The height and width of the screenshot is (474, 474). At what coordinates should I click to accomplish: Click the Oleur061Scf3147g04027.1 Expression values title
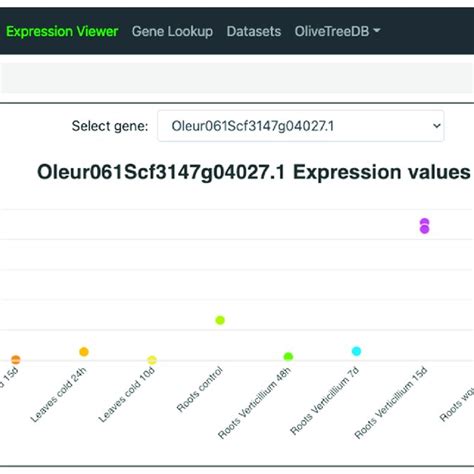[x=253, y=172]
